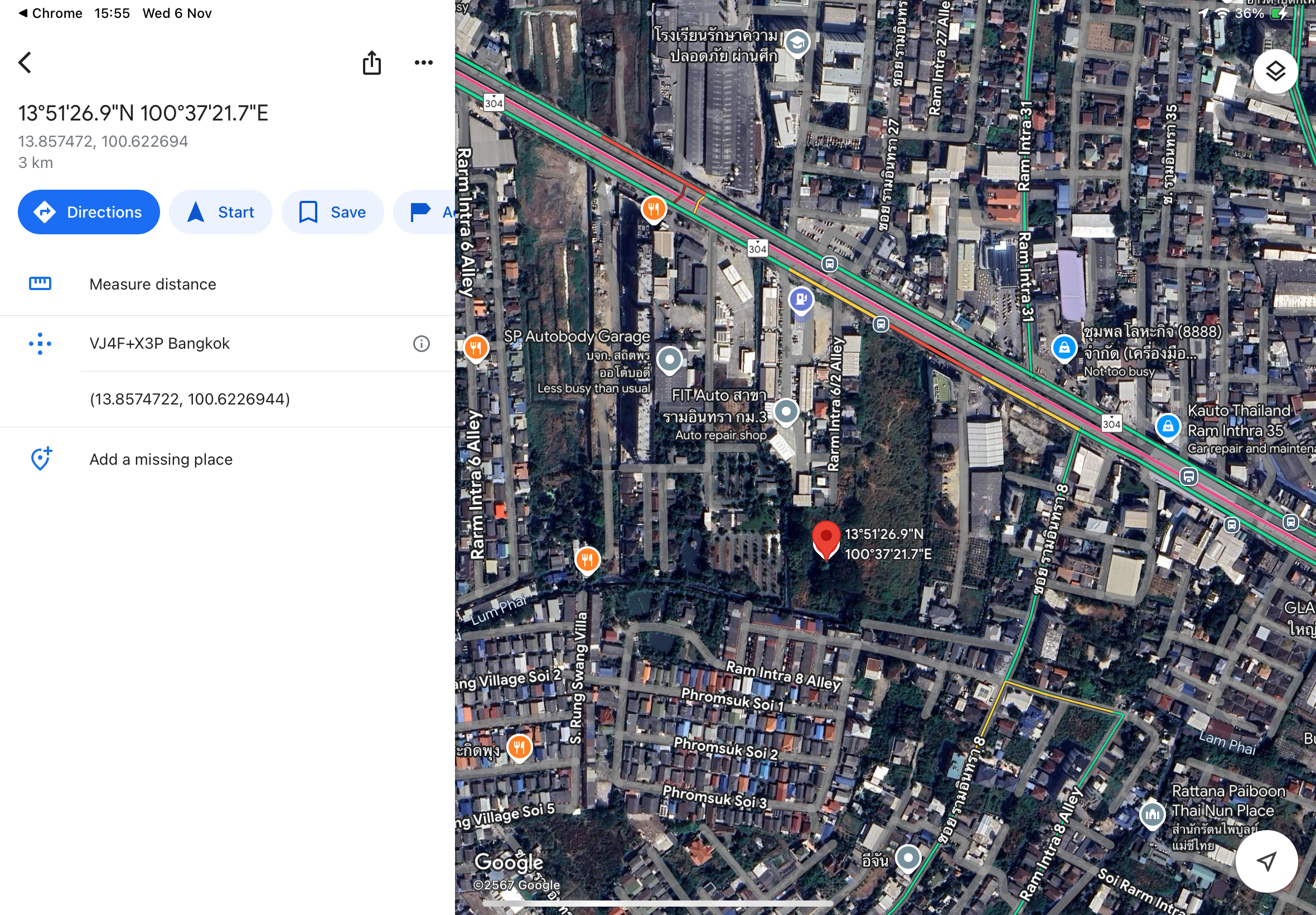Open the share sheet icon
The image size is (1316, 915).
coord(372,62)
